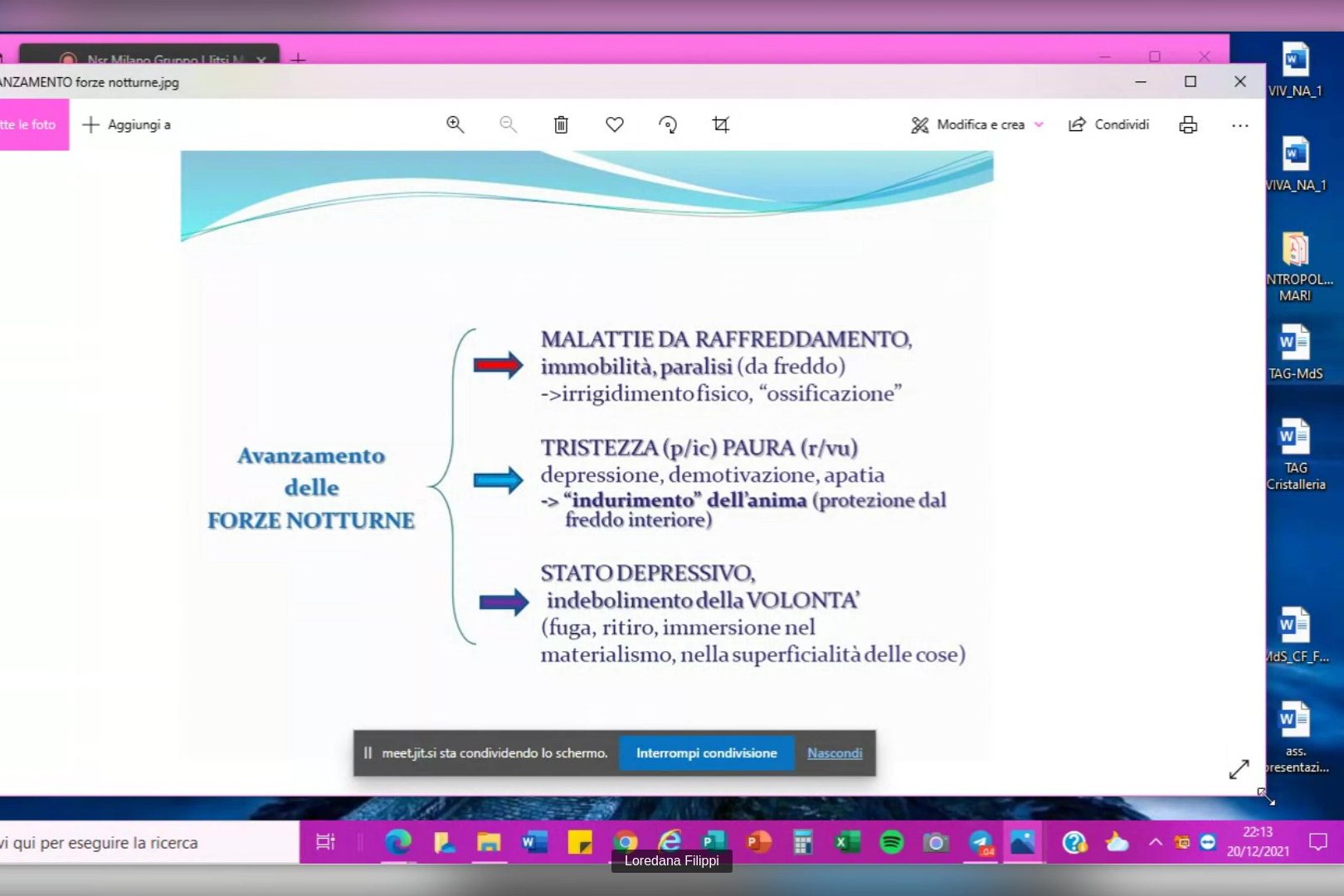This screenshot has height=896, width=1344.
Task: Open Google Chrome in taskbar
Action: coord(626,840)
